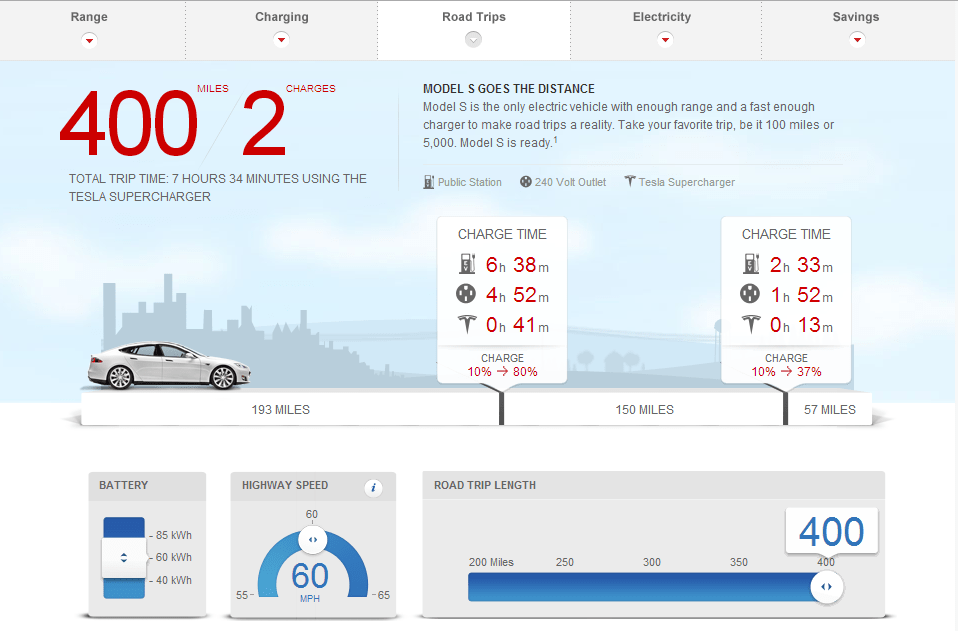
Task: Expand the red arrow under Range
Action: tap(89, 40)
